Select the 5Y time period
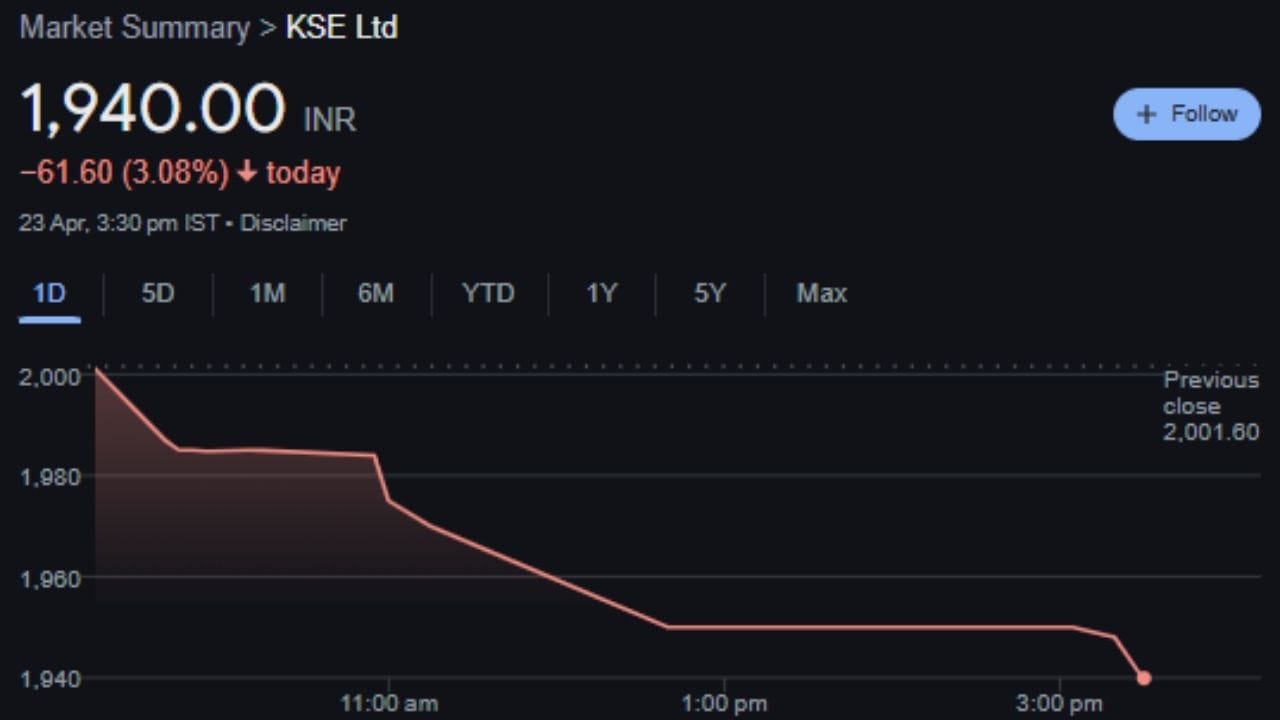 (709, 293)
